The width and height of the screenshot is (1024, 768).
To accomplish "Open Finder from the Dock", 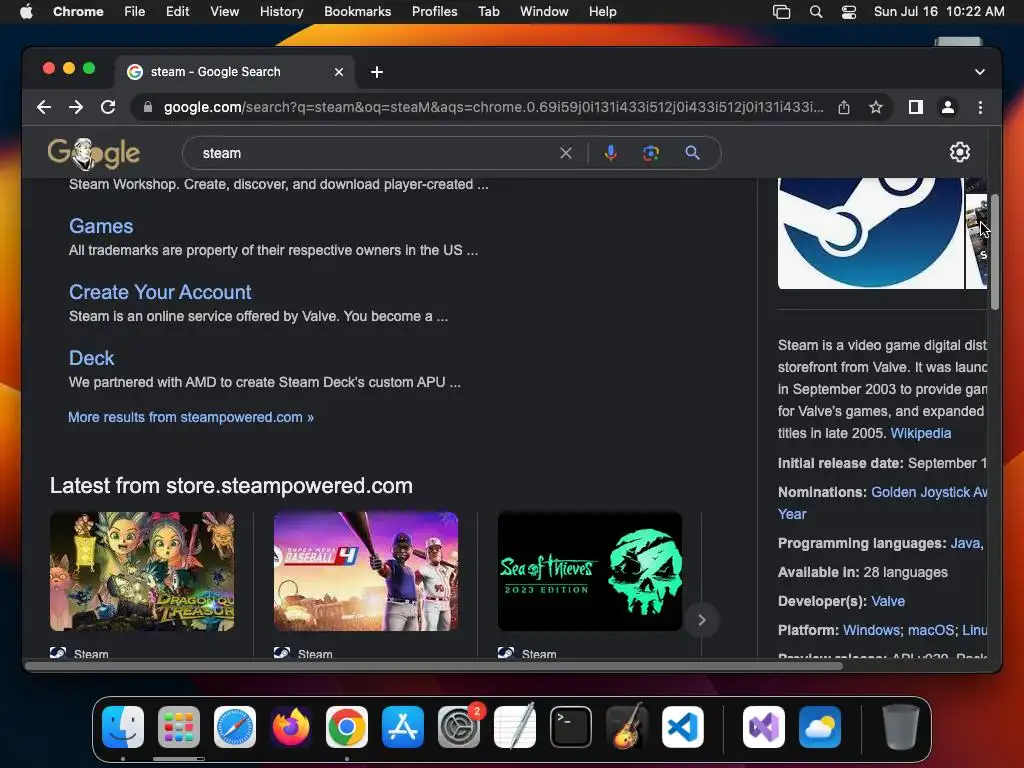I will click(123, 727).
